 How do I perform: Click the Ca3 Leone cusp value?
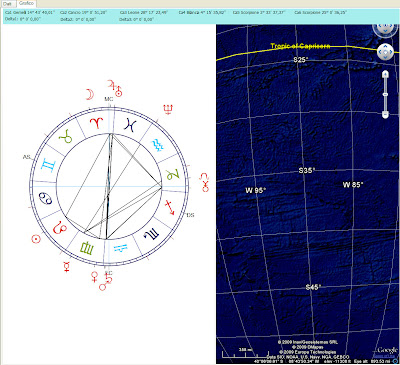(x=144, y=12)
